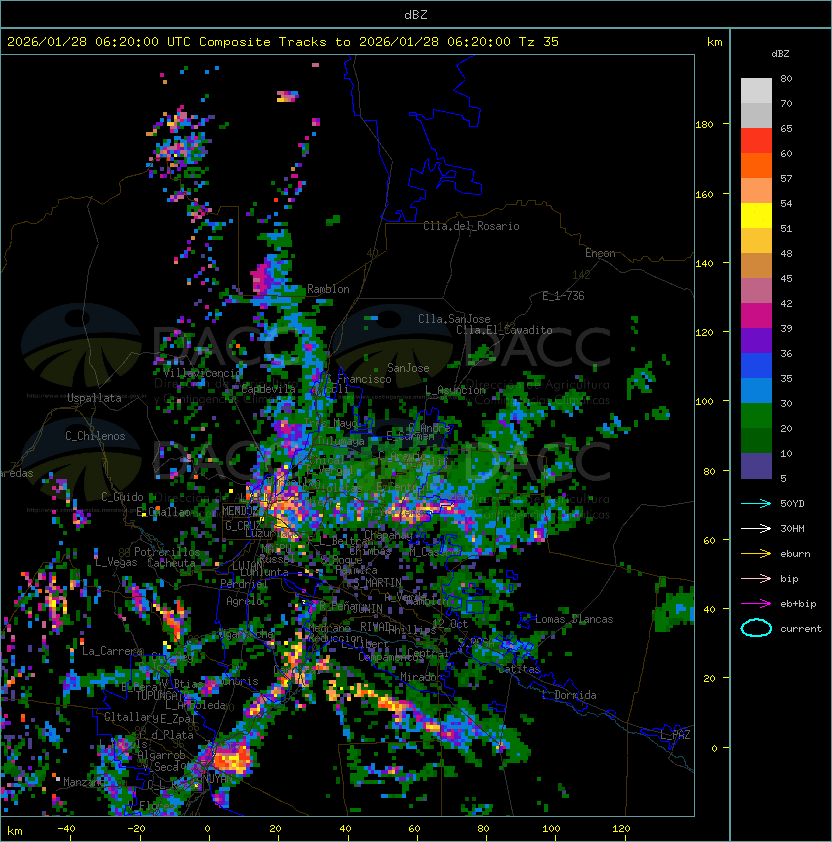Click the map label 'Clla.SanJose'
832x842 pixels.
point(454,319)
